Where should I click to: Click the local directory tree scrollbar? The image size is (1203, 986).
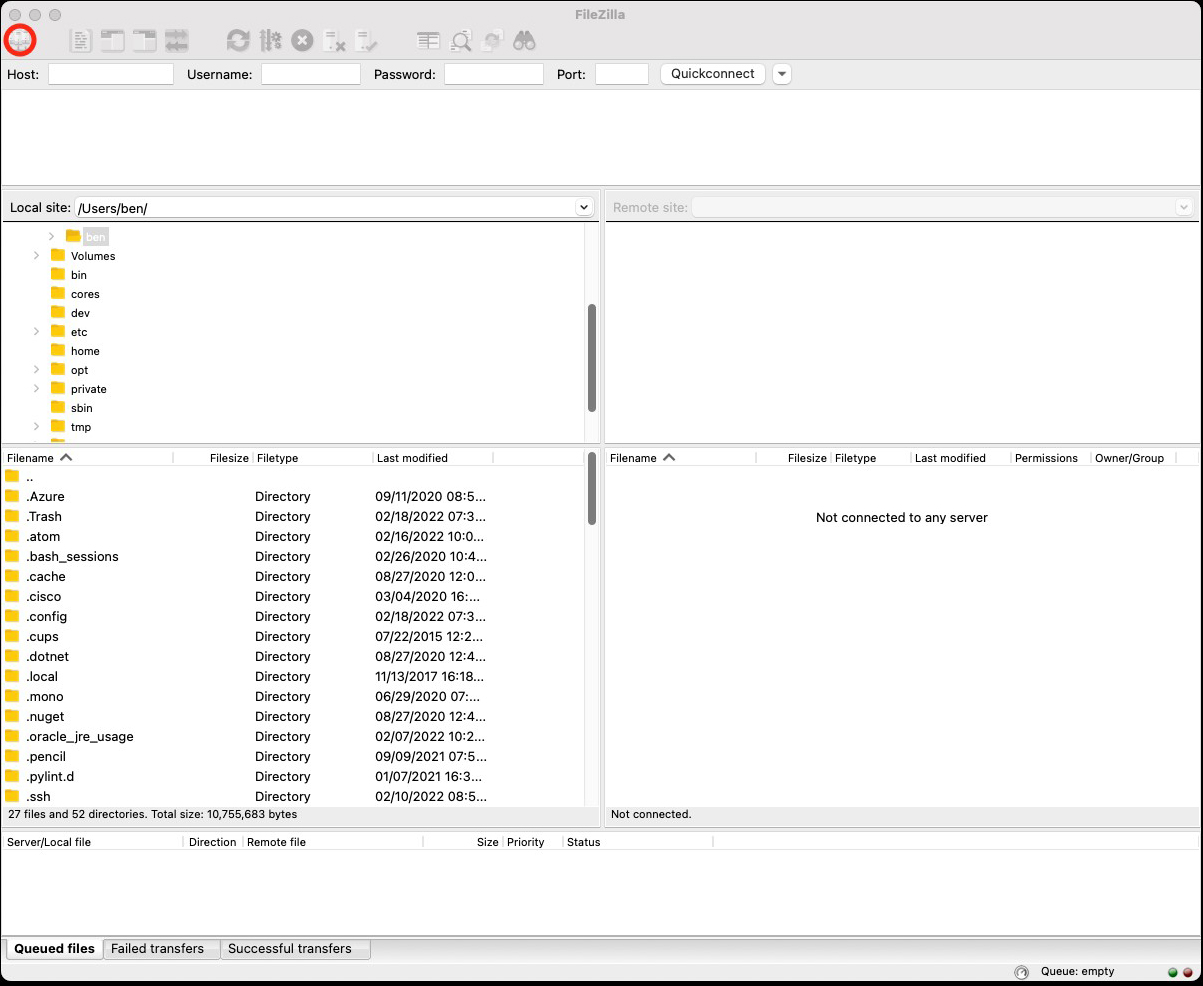pos(592,357)
